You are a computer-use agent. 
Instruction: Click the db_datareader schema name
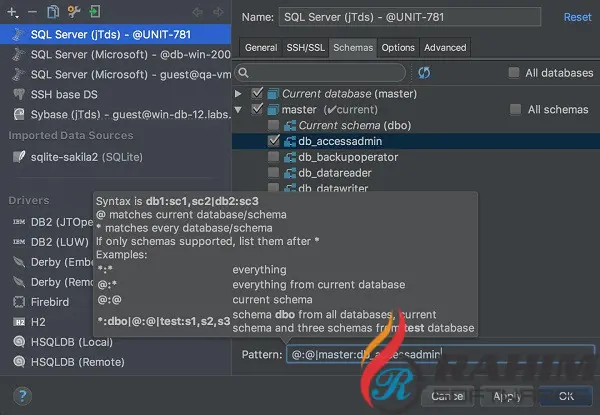point(335,173)
